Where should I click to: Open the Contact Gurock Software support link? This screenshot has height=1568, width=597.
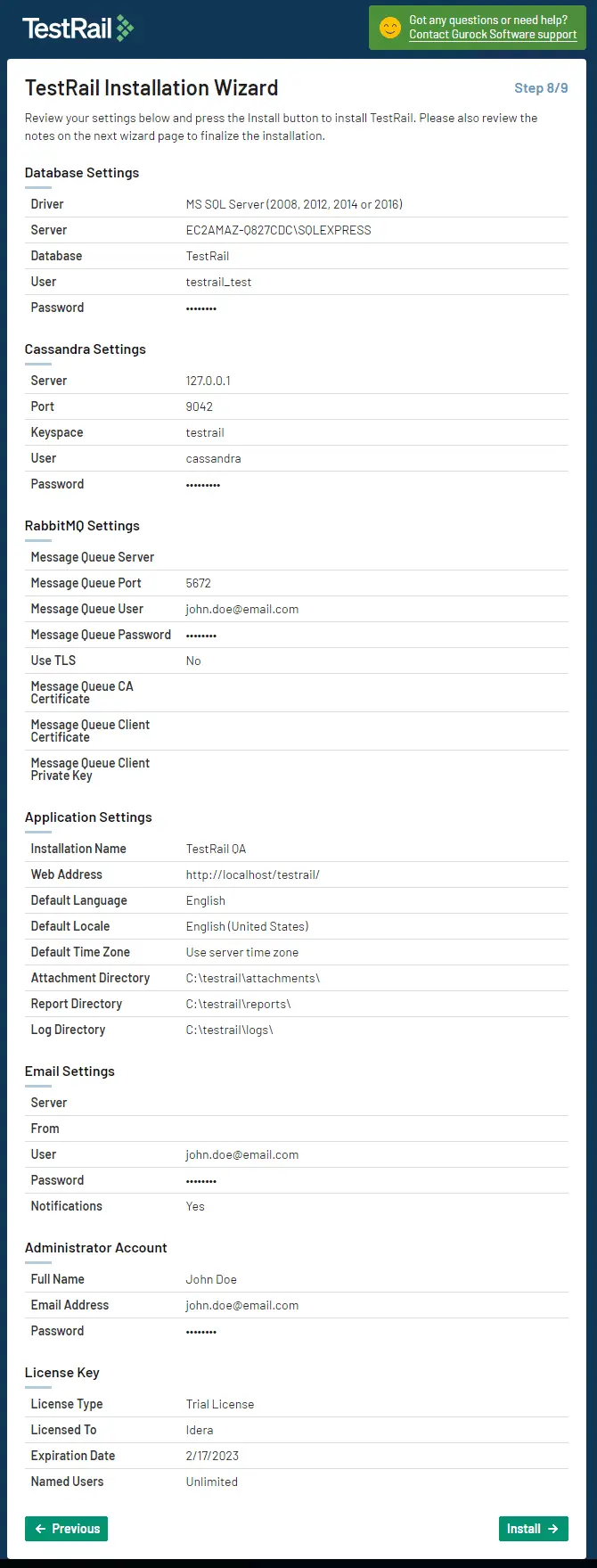point(493,35)
